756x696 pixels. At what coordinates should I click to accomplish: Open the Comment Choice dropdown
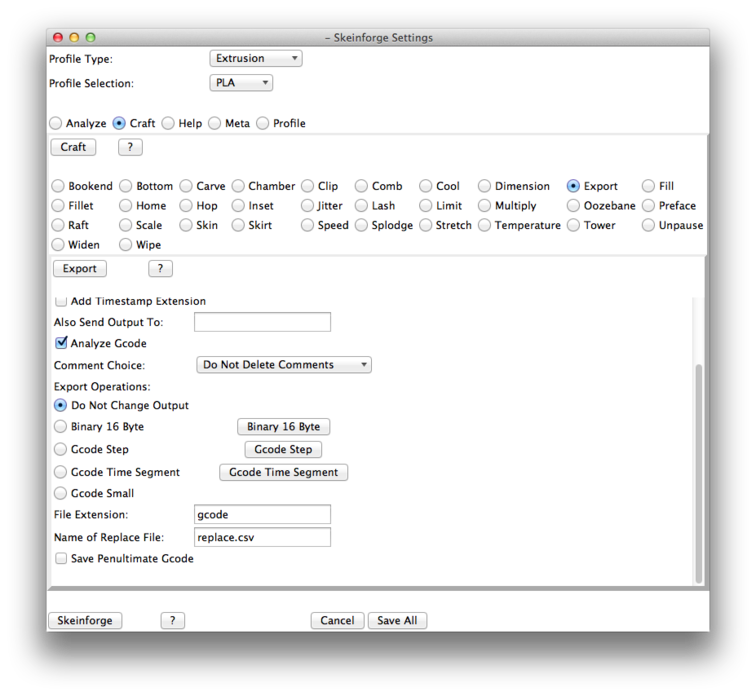coord(283,365)
